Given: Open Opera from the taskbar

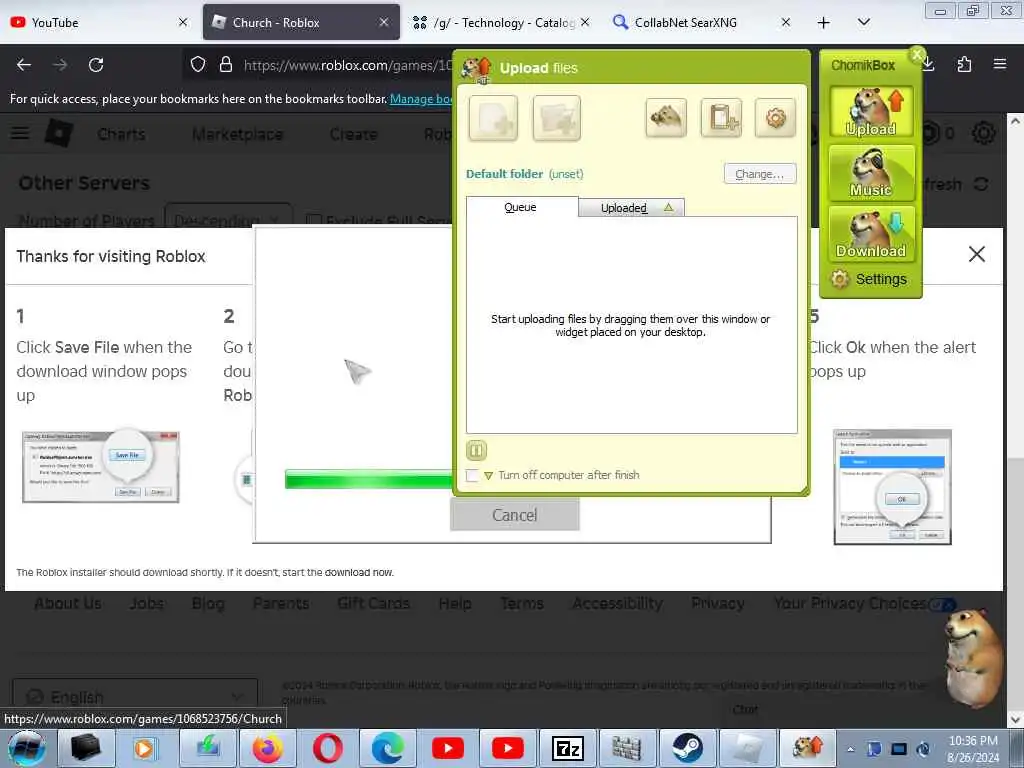Looking at the screenshot, I should (x=328, y=748).
